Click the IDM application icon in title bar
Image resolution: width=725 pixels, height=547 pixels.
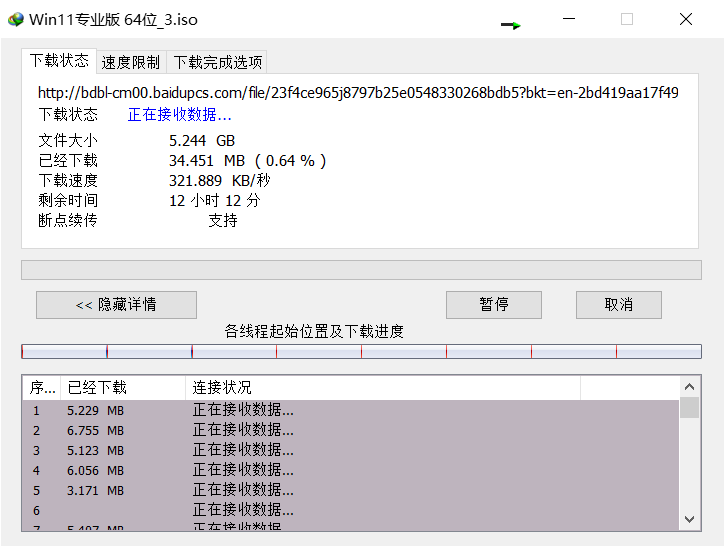[15, 19]
